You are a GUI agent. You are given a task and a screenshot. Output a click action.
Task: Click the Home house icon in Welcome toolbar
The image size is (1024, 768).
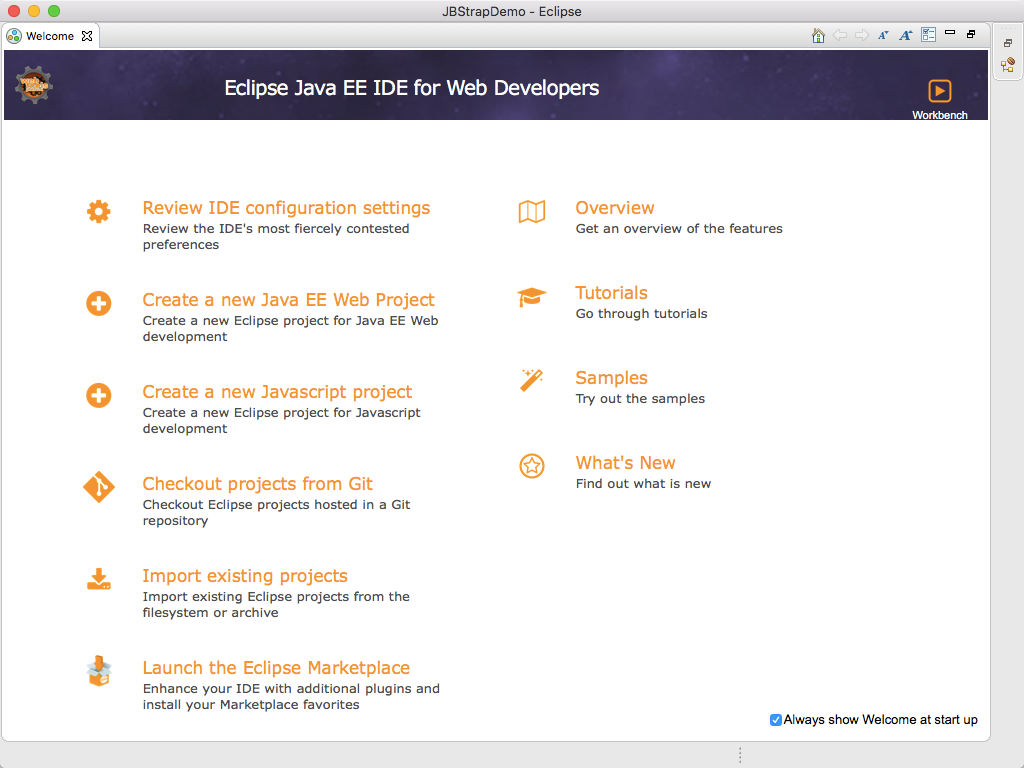pos(818,35)
